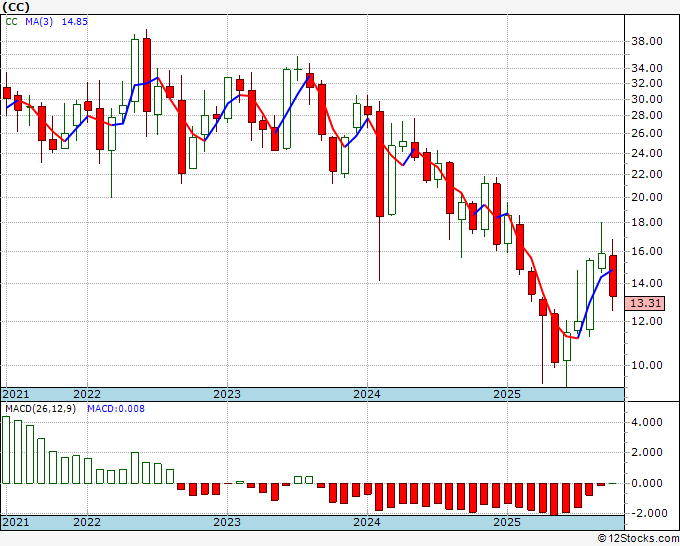Click the MA(3) legend label
This screenshot has width=680, height=546.
[x=39, y=22]
